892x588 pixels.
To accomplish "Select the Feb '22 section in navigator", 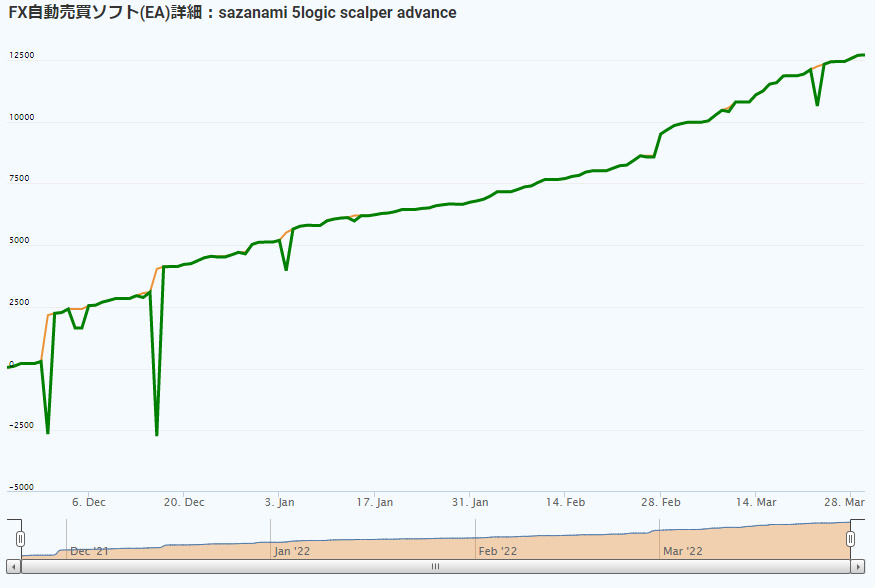I will coord(498,551).
